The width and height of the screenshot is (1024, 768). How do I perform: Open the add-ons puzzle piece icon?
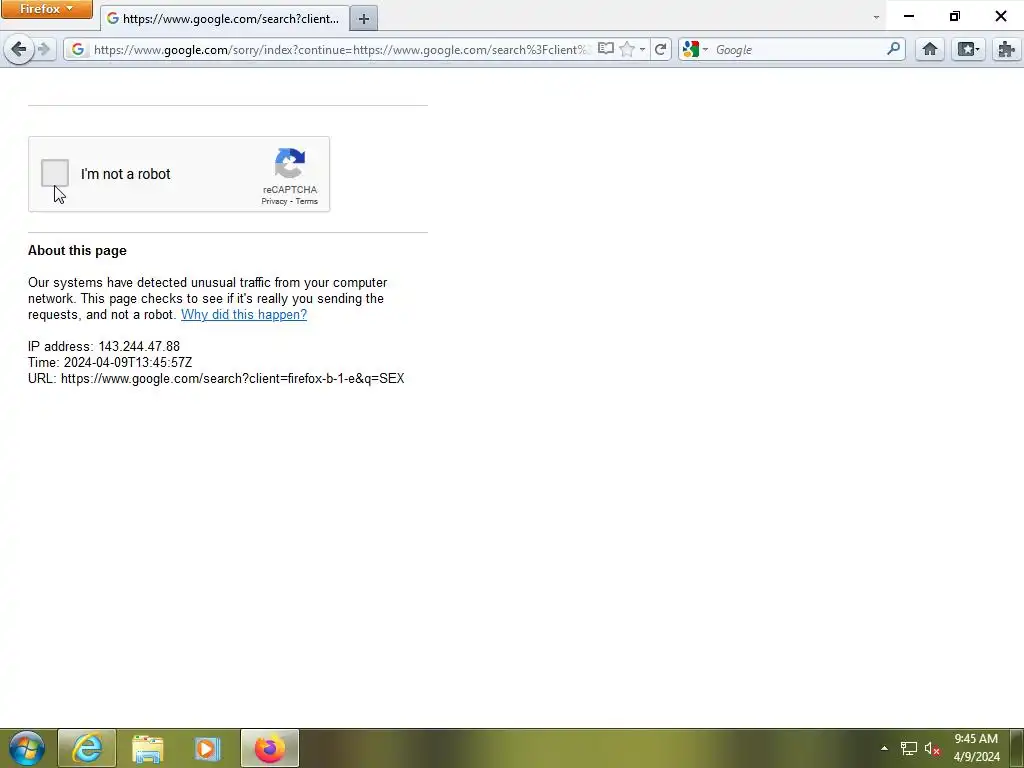1006,49
